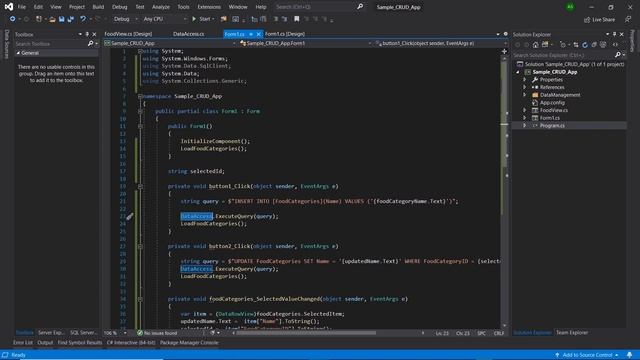The image size is (640, 360).
Task: Click the split editor plus icon
Action: point(504,51)
